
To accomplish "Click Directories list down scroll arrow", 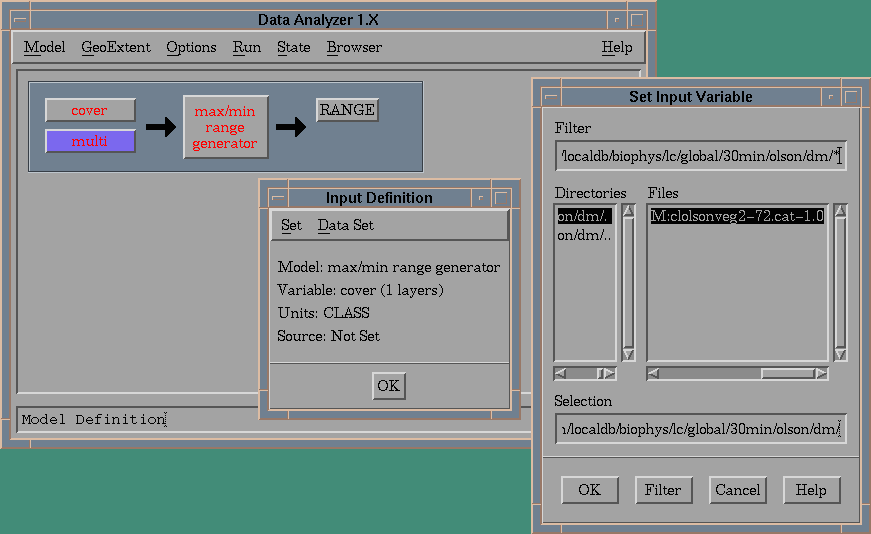I will pos(628,354).
